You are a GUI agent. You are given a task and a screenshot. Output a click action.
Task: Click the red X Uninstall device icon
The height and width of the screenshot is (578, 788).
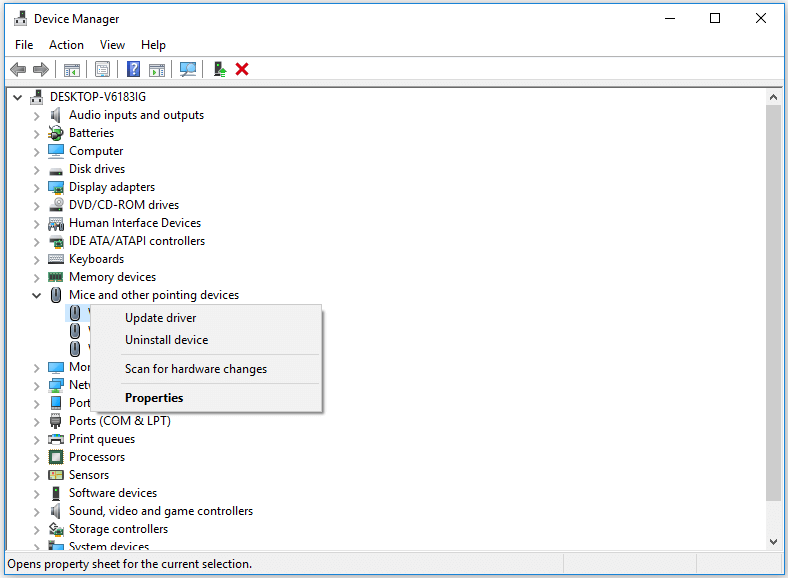point(242,69)
